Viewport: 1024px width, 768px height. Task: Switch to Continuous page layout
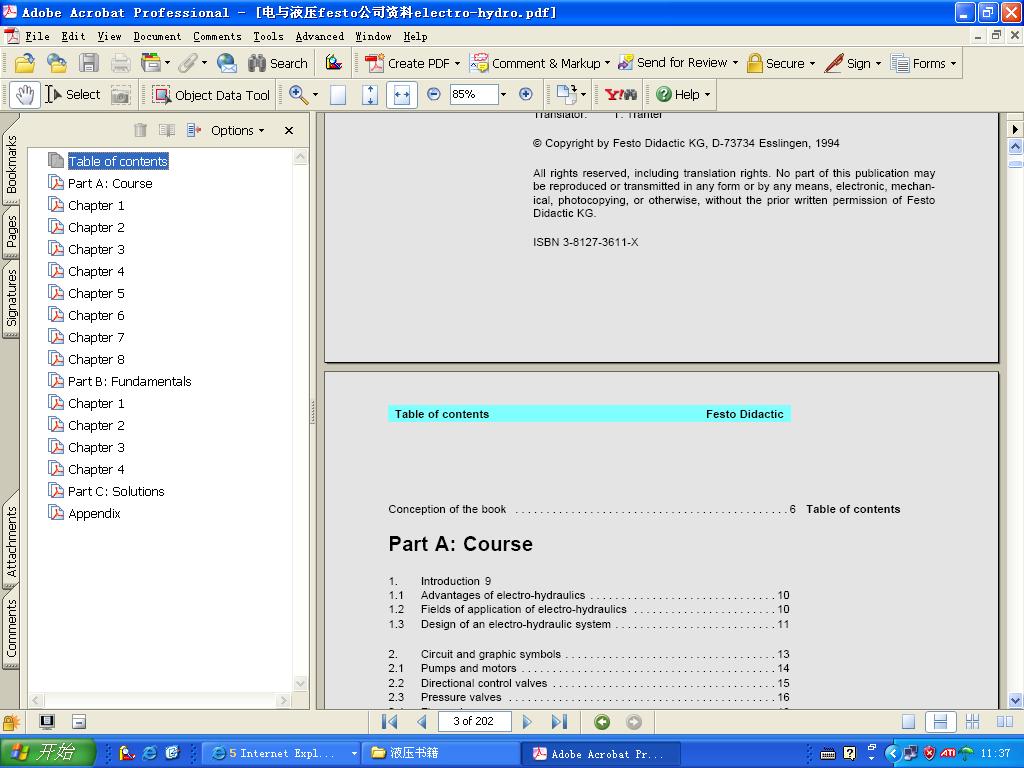tap(940, 722)
